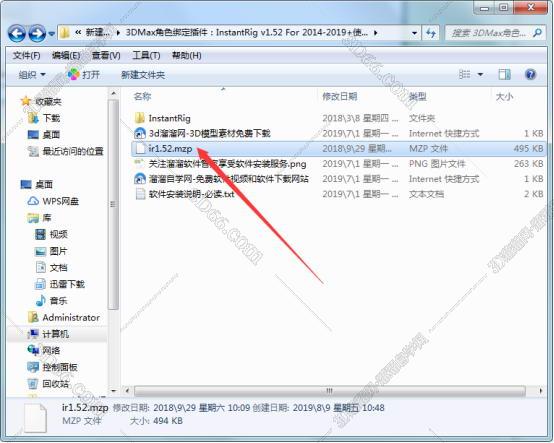Click the breadcrumb arrow after 新建...

[118, 33]
